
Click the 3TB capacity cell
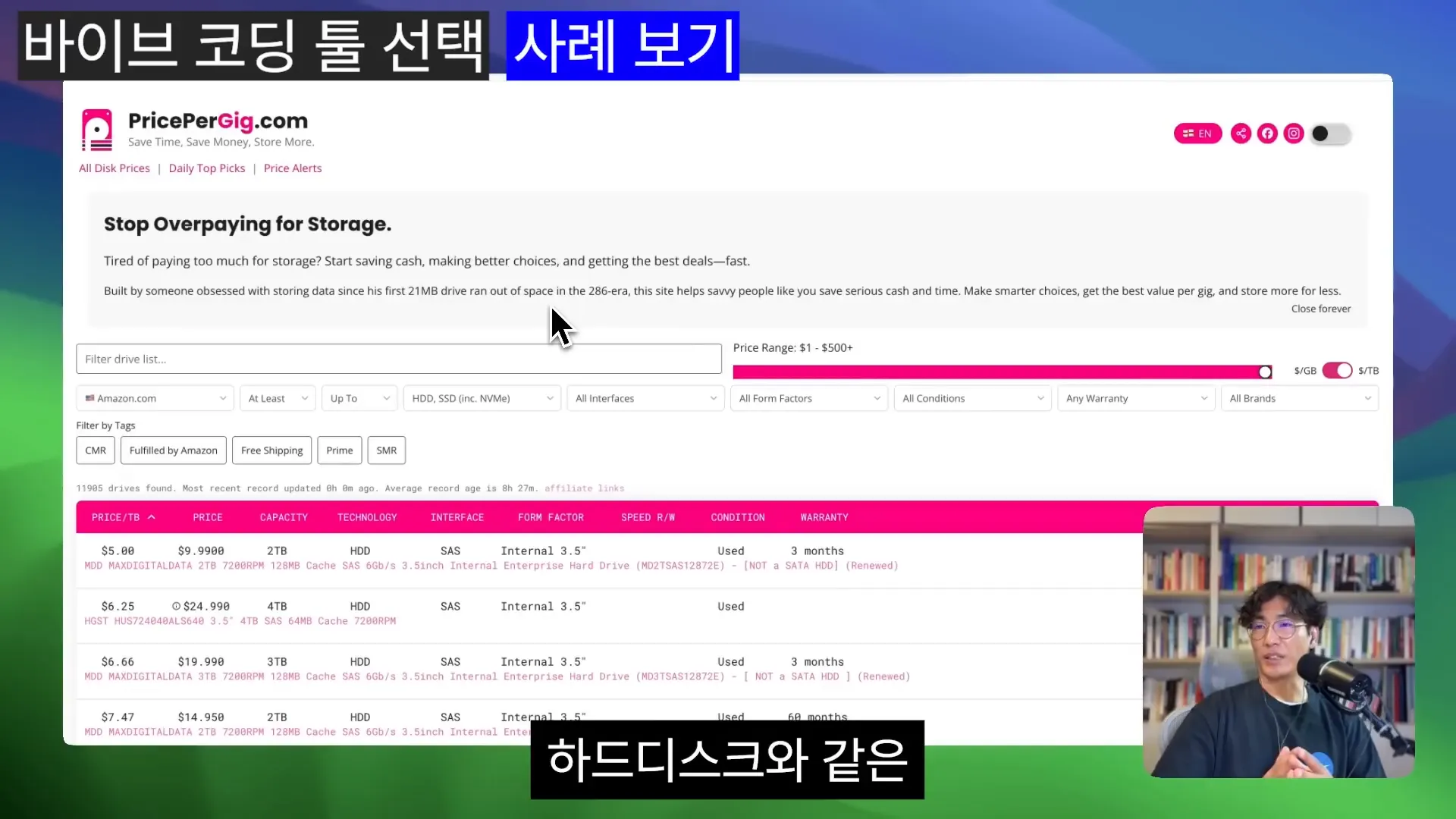pyautogui.click(x=277, y=662)
